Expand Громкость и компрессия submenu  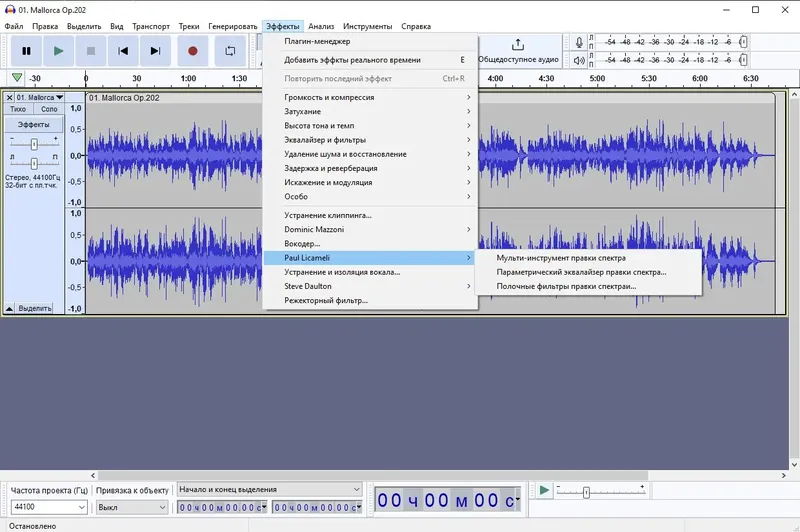coord(370,97)
